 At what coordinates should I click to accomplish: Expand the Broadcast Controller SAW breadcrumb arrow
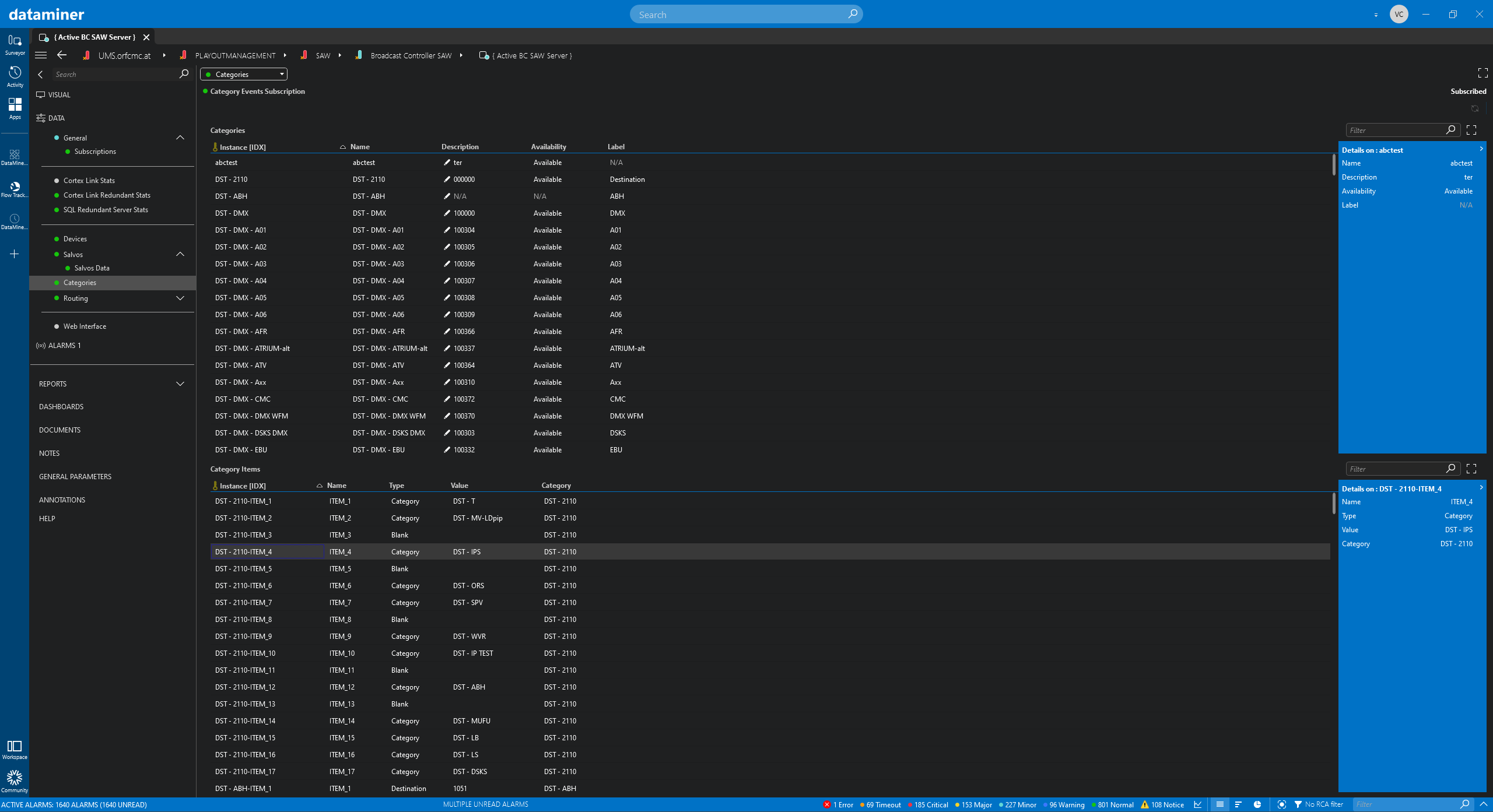[x=461, y=55]
